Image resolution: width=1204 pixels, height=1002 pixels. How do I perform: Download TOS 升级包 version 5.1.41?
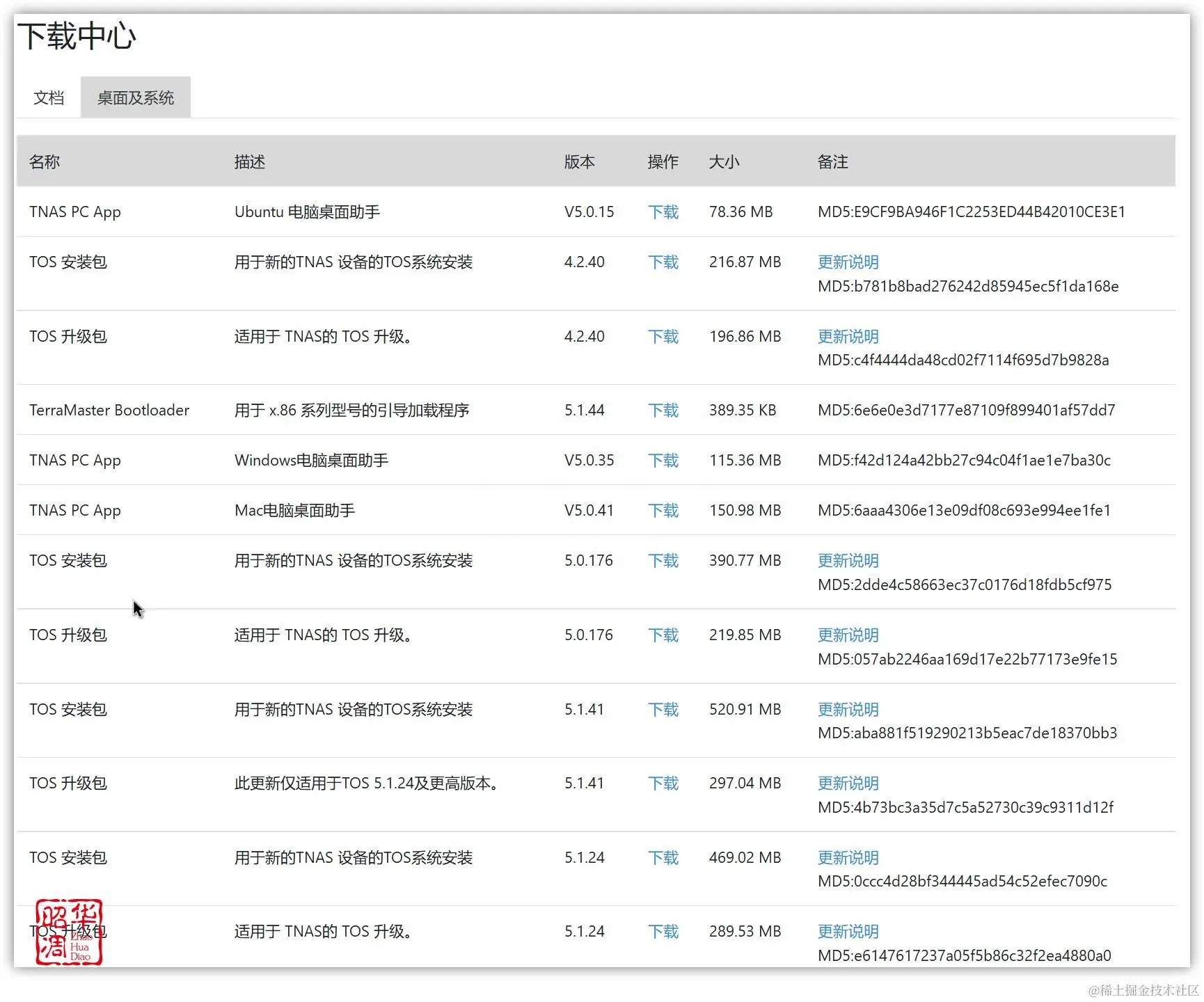pyautogui.click(x=663, y=784)
